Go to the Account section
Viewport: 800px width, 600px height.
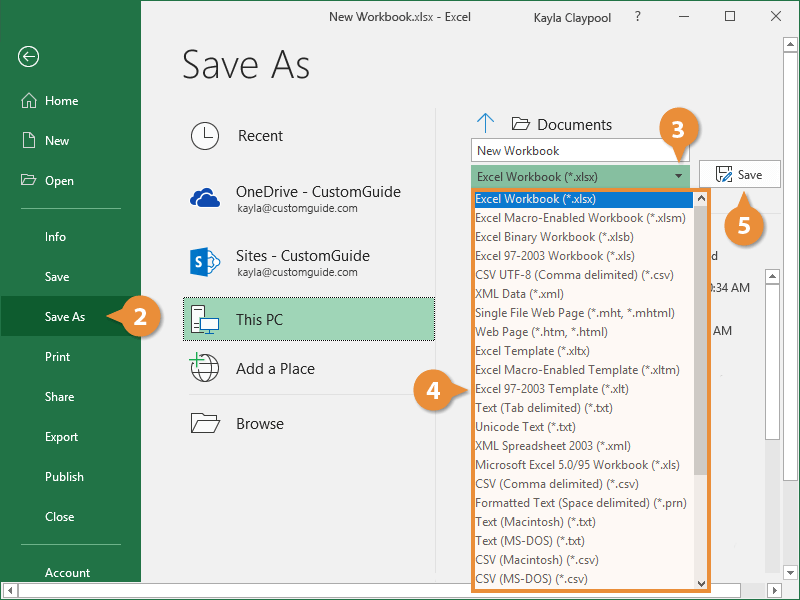[x=66, y=572]
